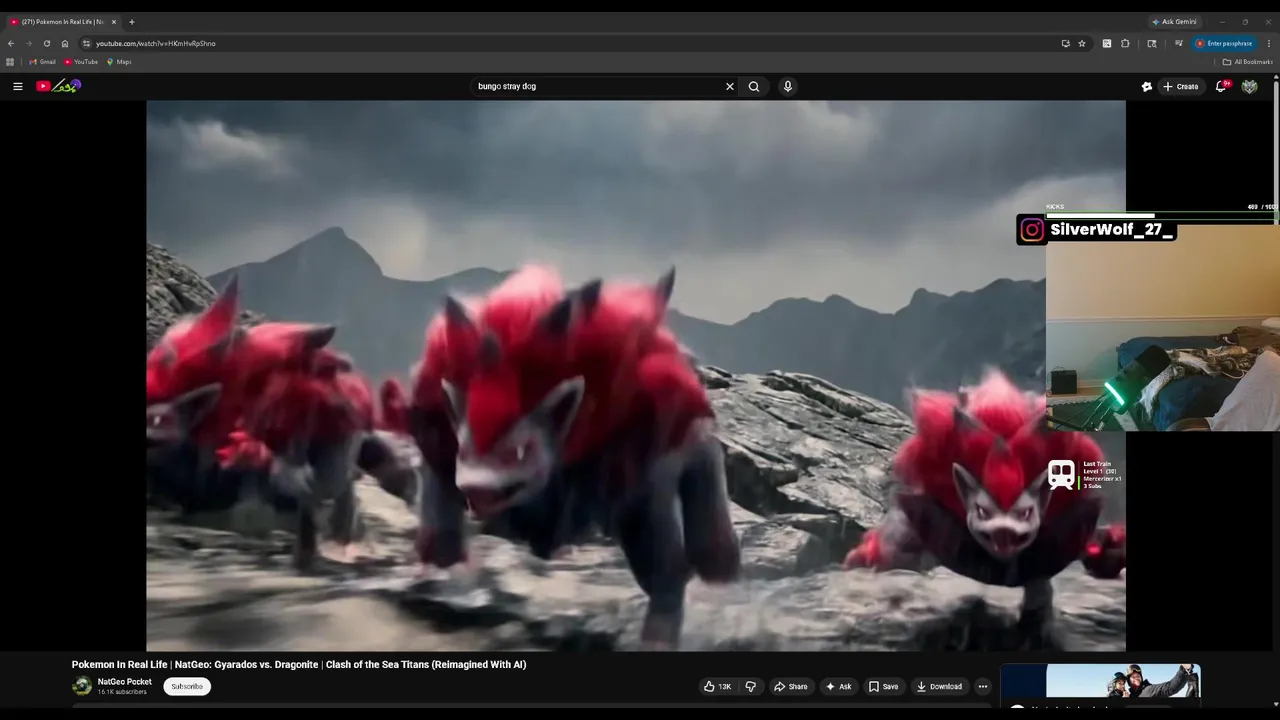Open Ask Gemini in browser
This screenshot has height=720, width=1280.
pos(1174,21)
